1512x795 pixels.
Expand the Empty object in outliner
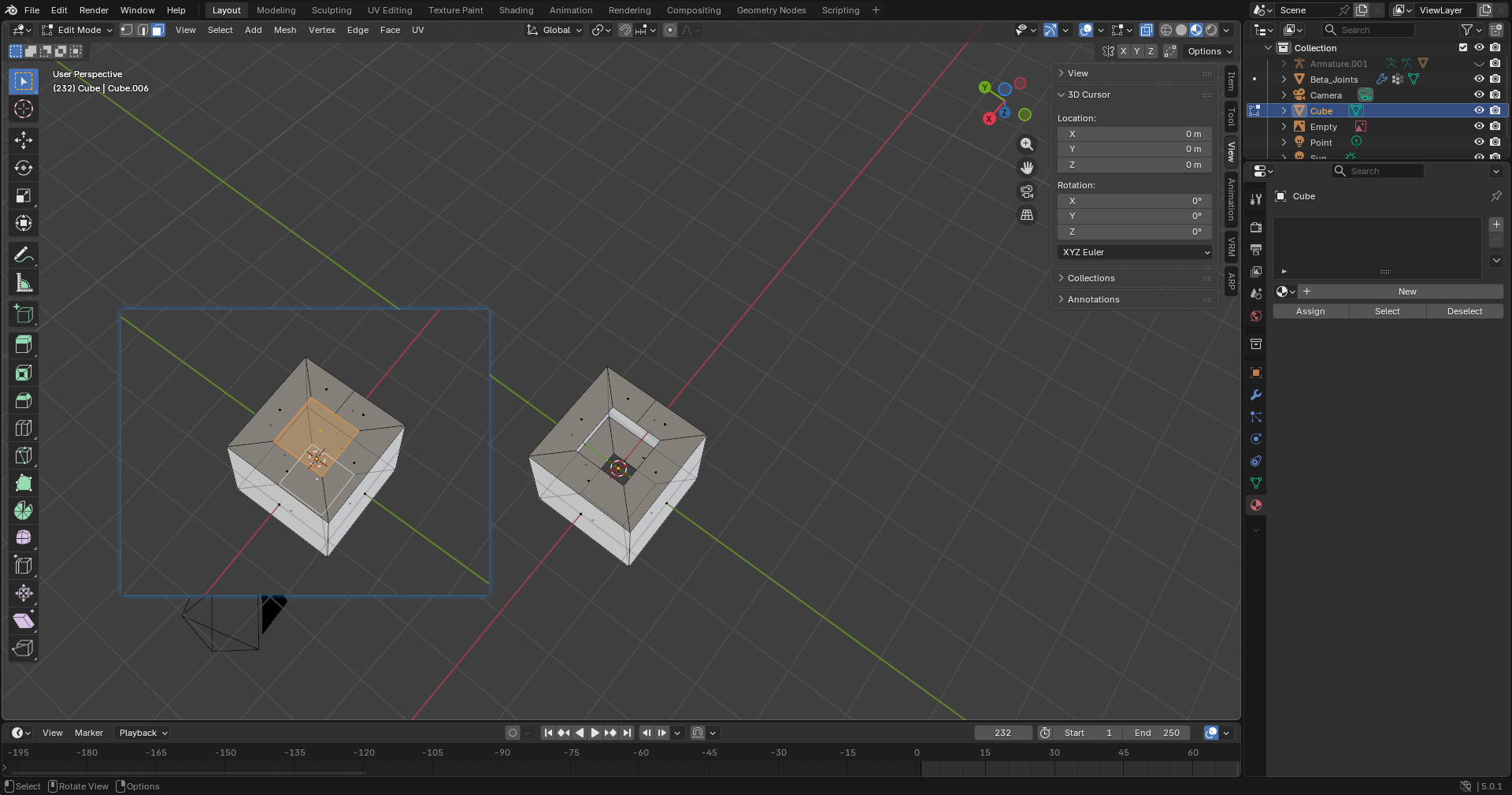pos(1284,126)
